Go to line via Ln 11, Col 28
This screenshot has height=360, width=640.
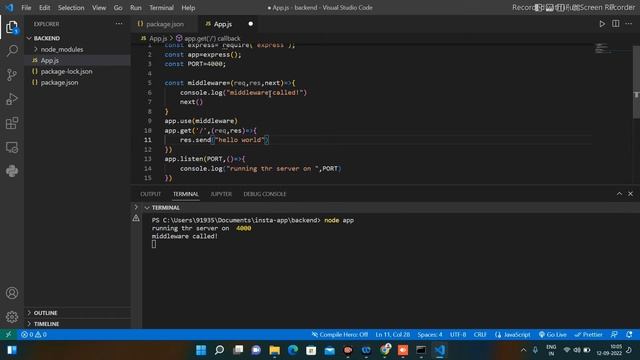point(393,334)
